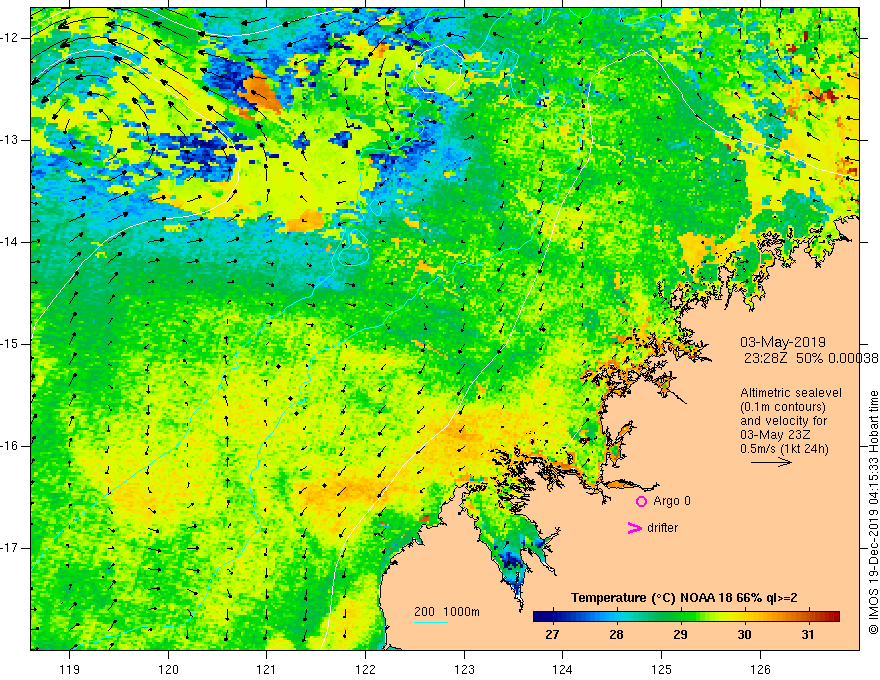
Task: Click the dark blue end of the temperature color bar
Action: tap(539, 616)
